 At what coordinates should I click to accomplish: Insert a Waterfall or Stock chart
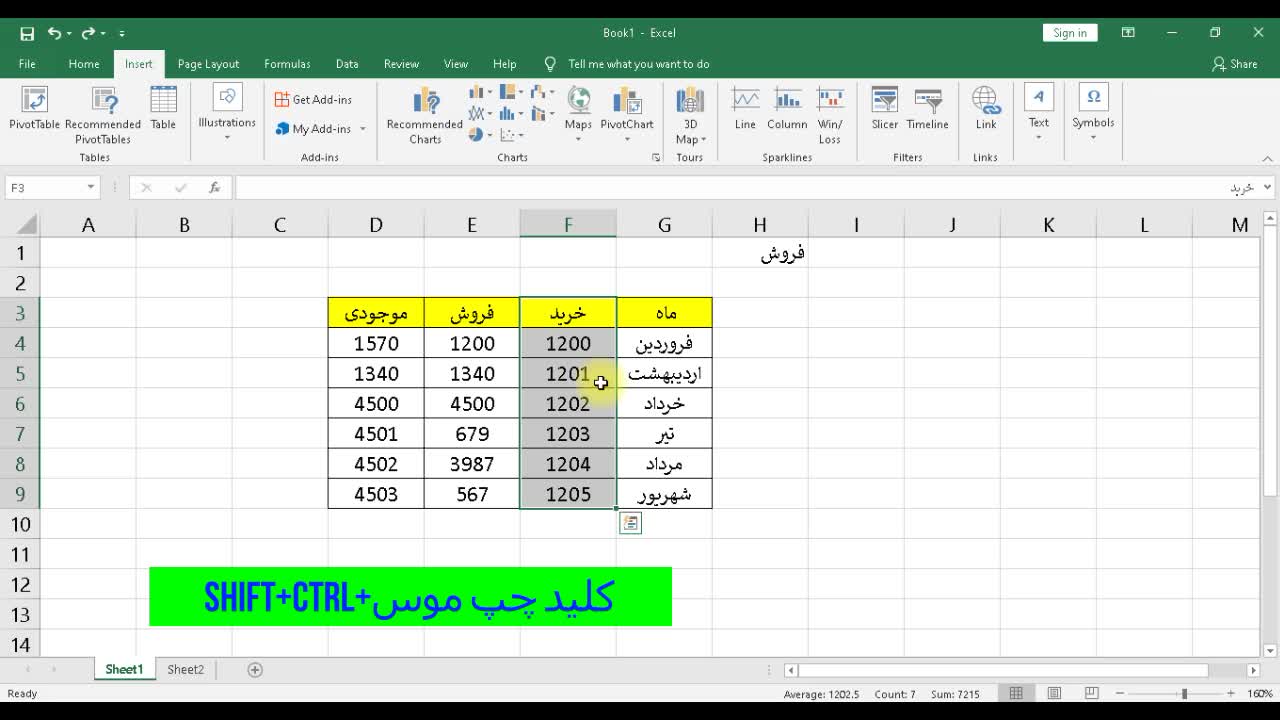(543, 92)
